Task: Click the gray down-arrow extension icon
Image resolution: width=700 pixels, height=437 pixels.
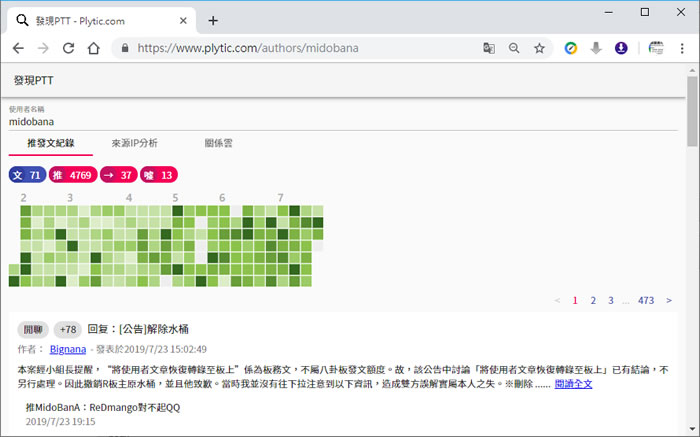Action: (x=596, y=48)
